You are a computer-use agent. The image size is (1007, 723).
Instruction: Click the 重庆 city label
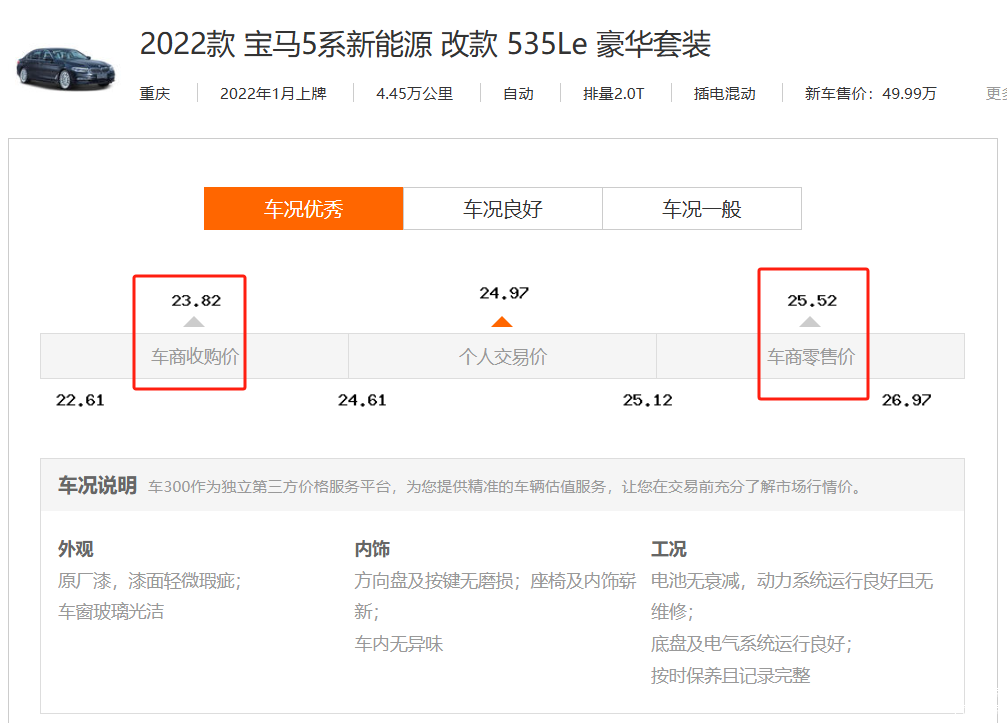[155, 93]
